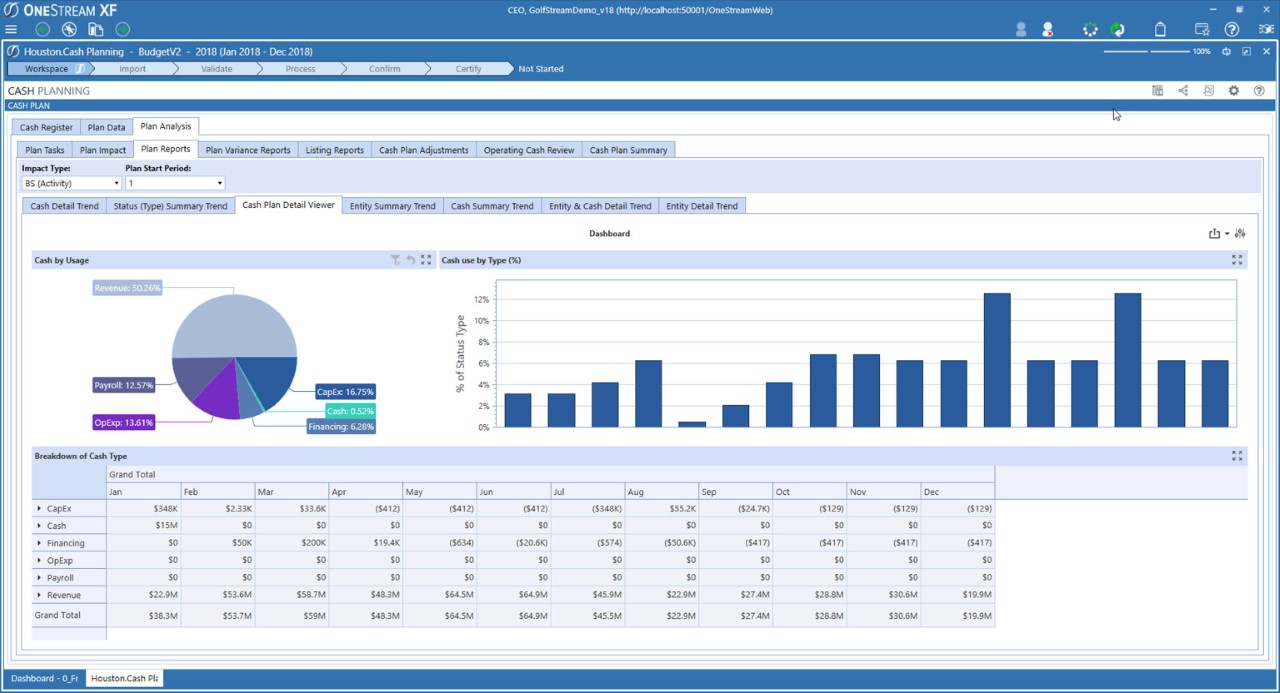
Task: Open the Cash Plan Adjustments tab
Action: click(424, 150)
